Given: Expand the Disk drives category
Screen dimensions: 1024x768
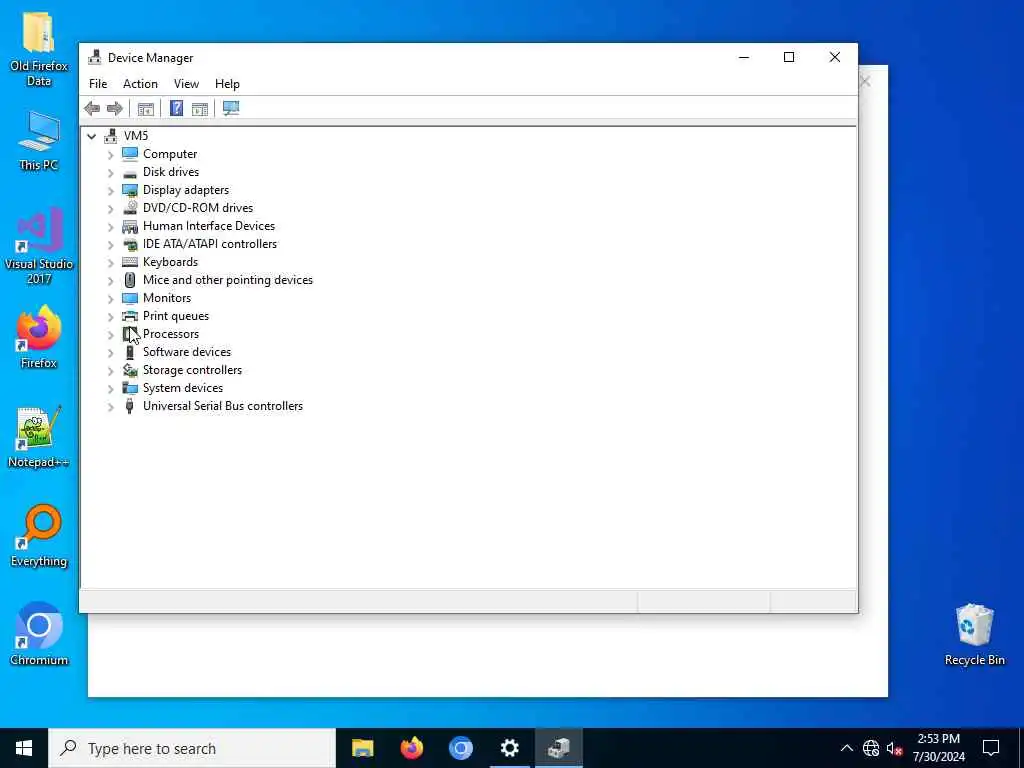Looking at the screenshot, I should (x=110, y=173).
